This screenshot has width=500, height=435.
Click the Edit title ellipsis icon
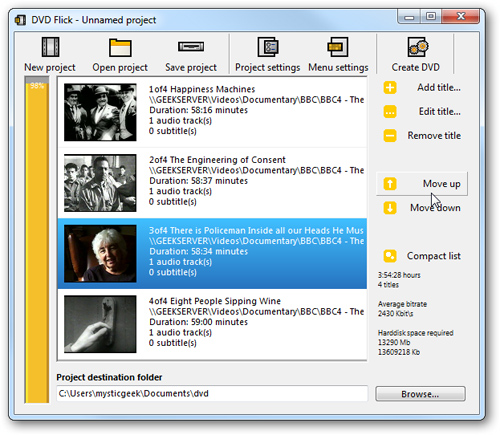[390, 112]
